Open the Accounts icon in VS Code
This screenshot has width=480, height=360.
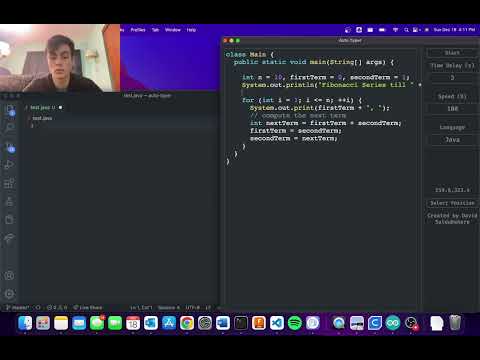10,275
